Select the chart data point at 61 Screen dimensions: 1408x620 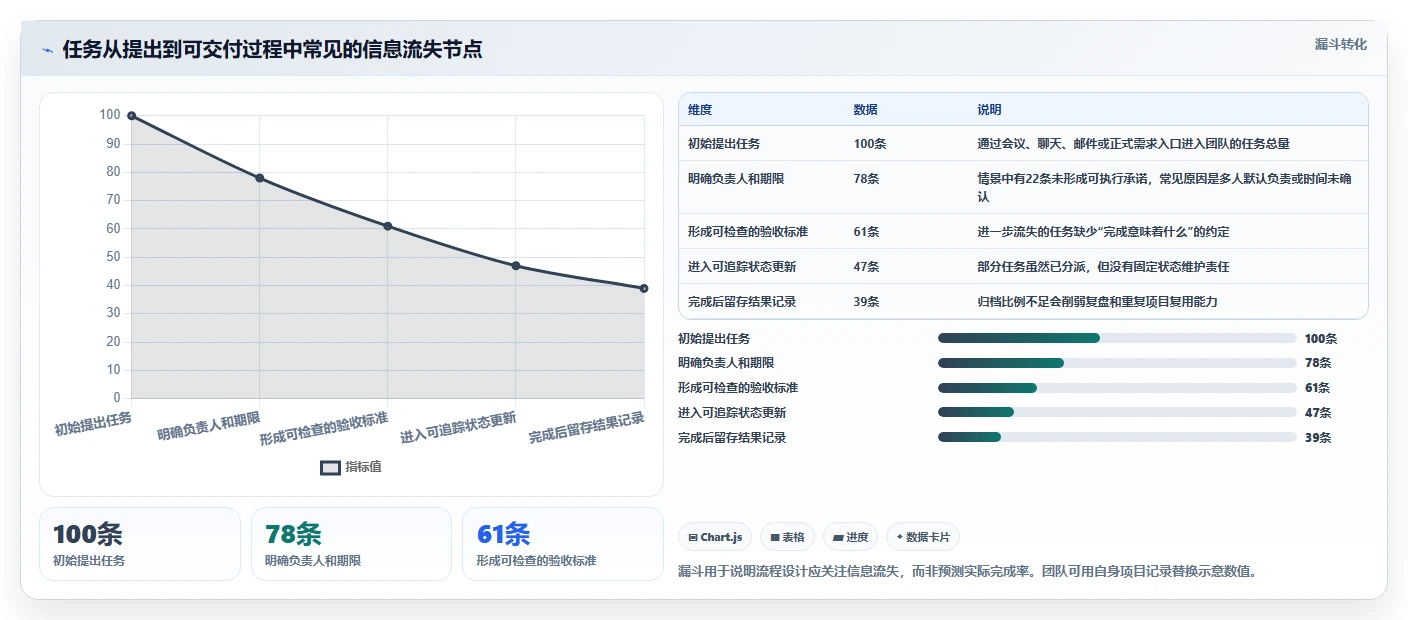pos(388,226)
